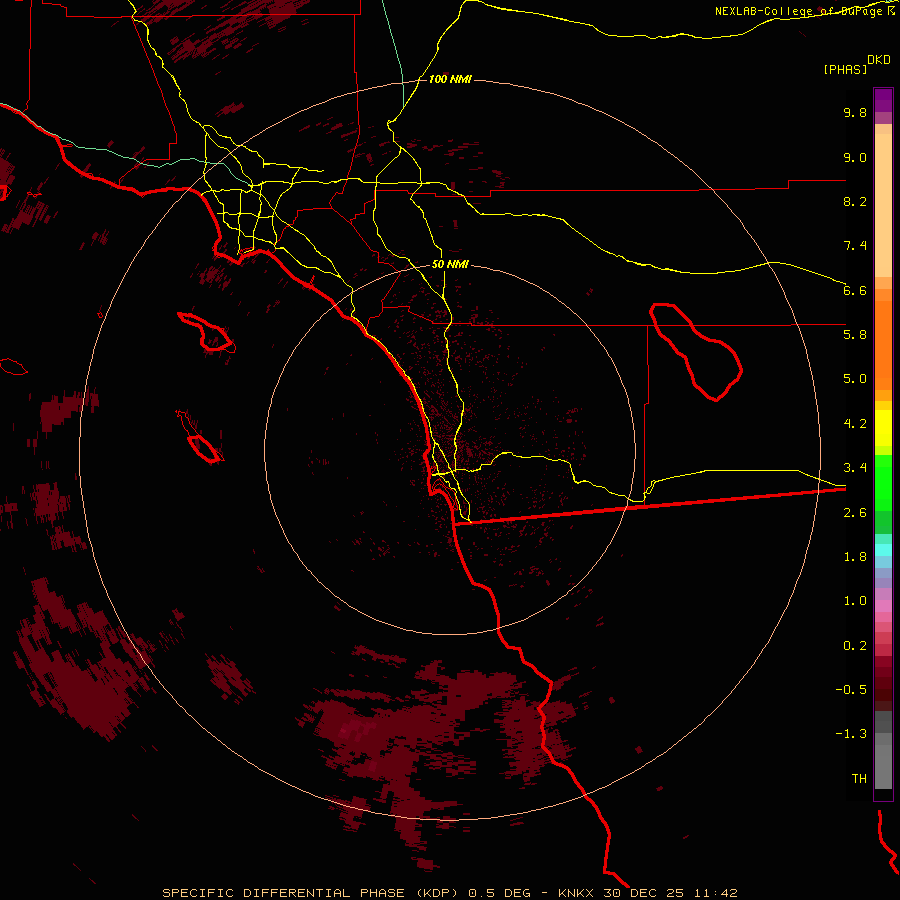Screen dimensions: 900x900
Task: Click the 5.0 scale label
Action: [855, 379]
